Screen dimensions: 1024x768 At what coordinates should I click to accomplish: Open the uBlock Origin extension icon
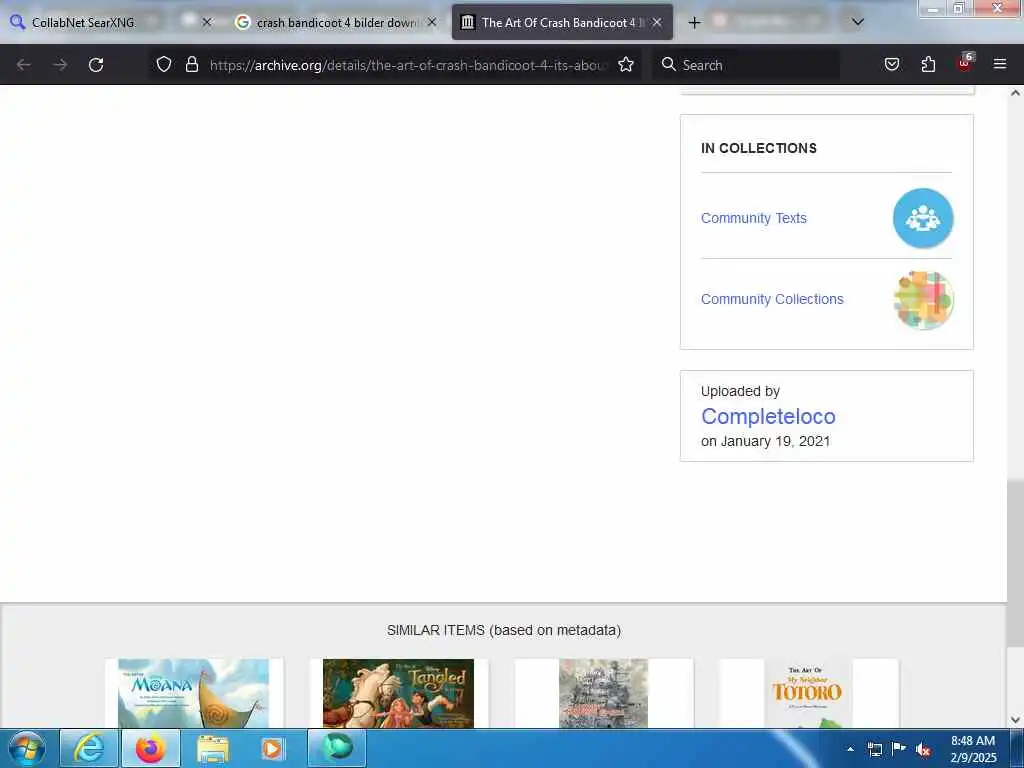click(x=965, y=63)
